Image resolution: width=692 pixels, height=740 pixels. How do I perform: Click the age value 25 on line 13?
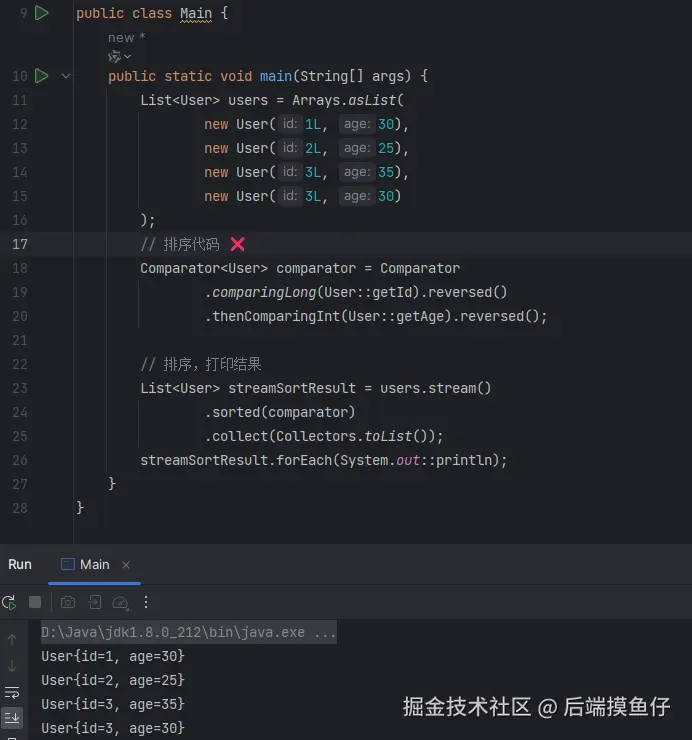pyautogui.click(x=386, y=148)
